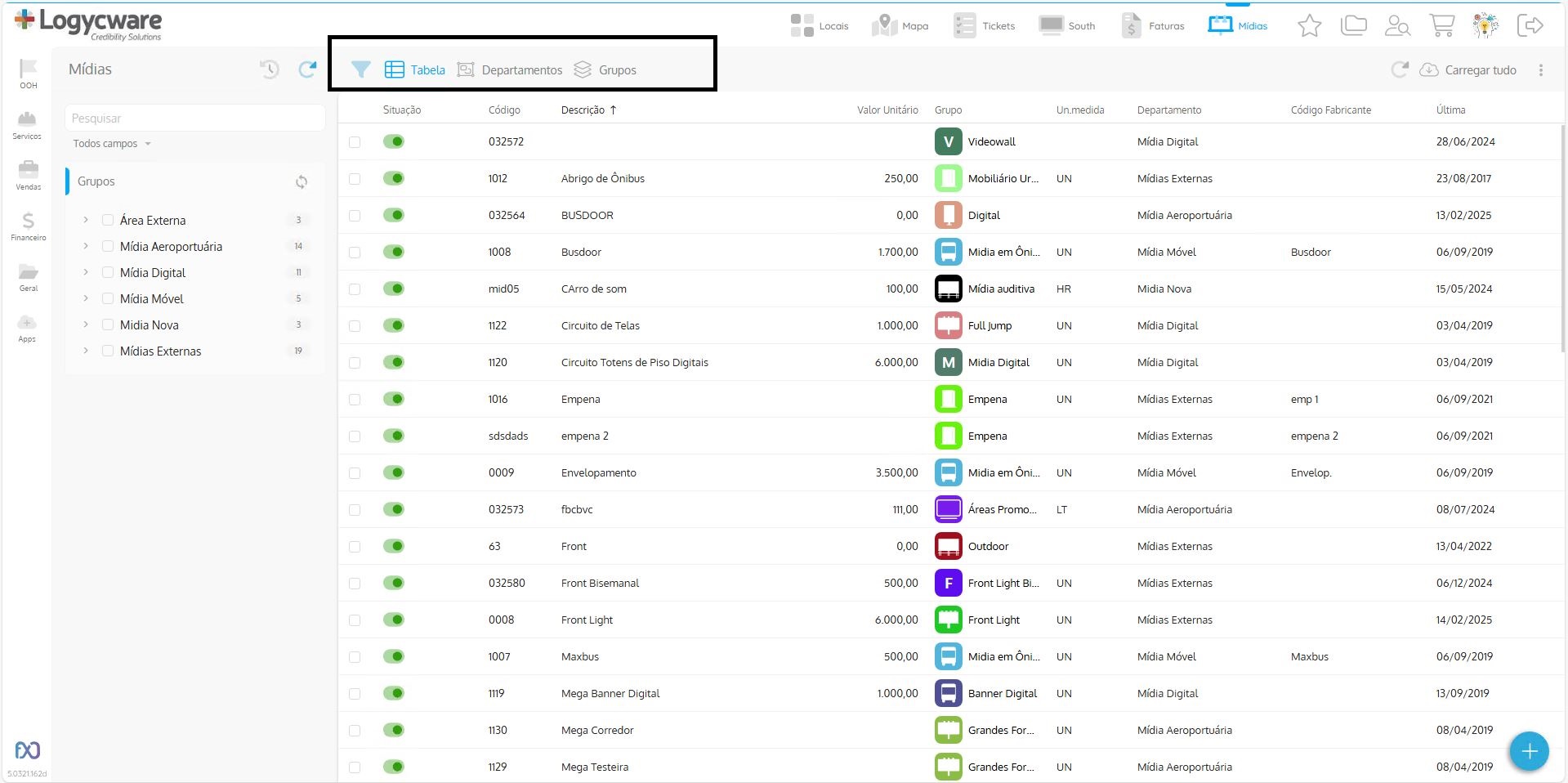This screenshot has width=1568, height=783.
Task: Open the Todos campos dropdown
Action: click(x=112, y=144)
